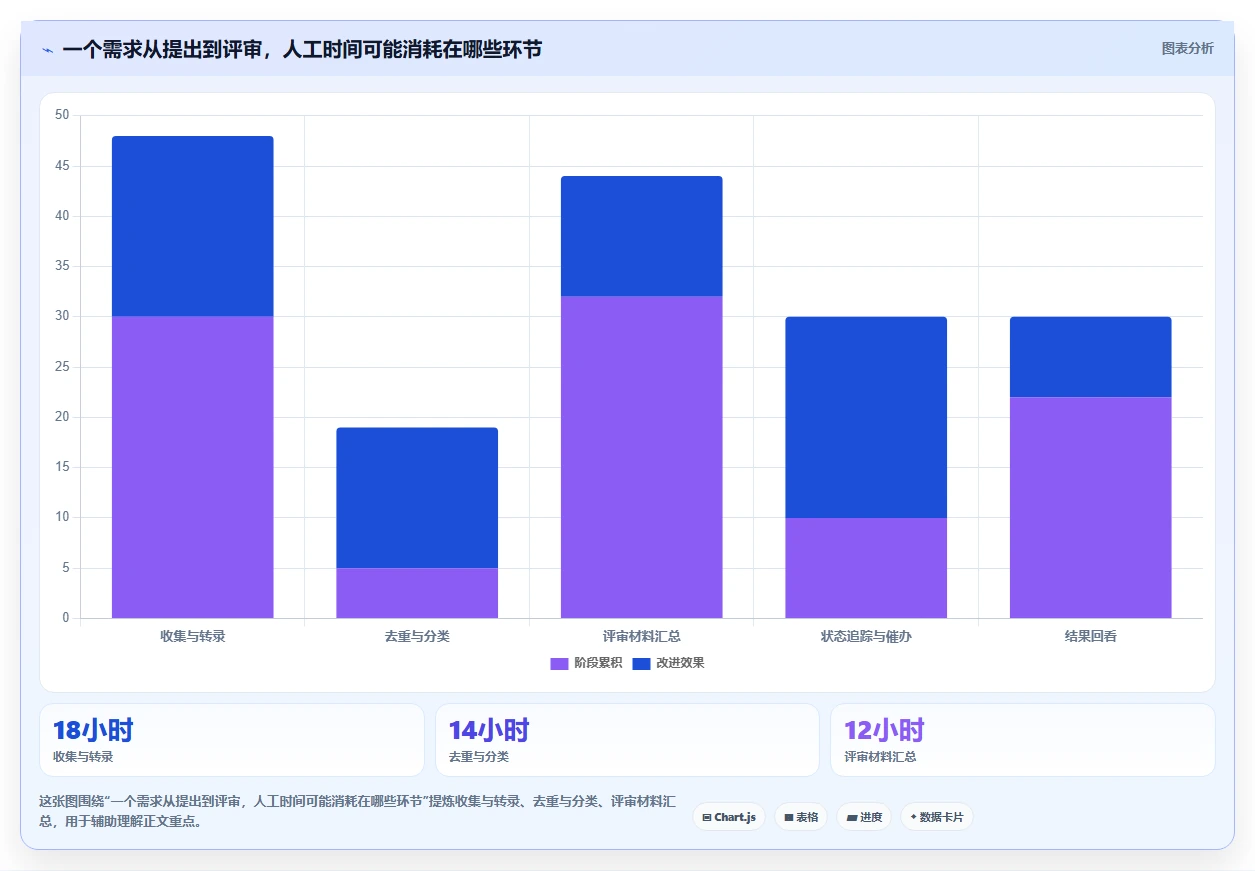The height and width of the screenshot is (871, 1255).
Task: Select the 数据卡片 tag chip
Action: [937, 817]
